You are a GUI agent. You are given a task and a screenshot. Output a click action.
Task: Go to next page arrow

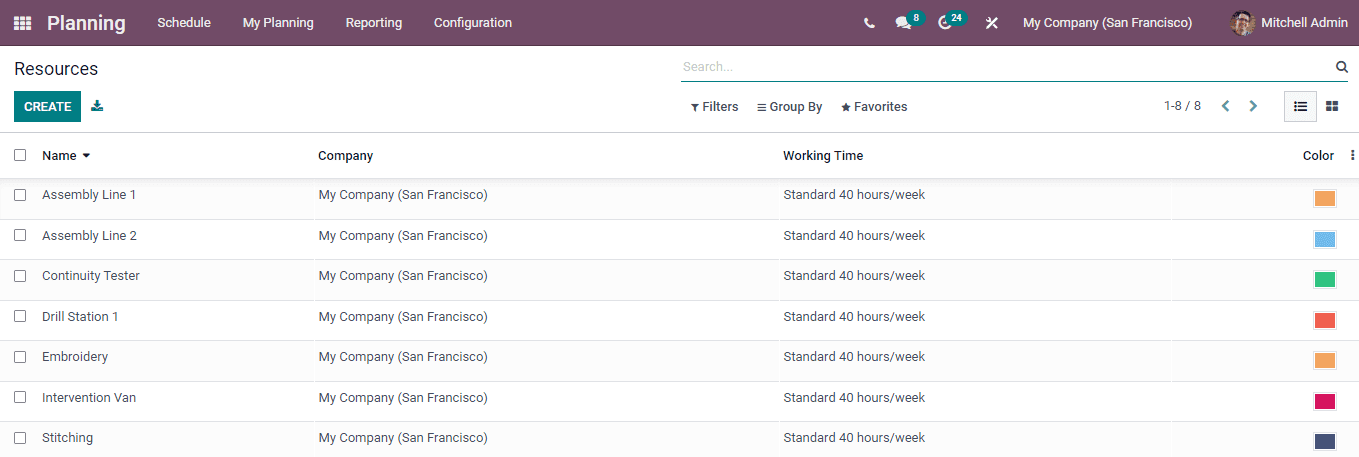coord(1253,106)
